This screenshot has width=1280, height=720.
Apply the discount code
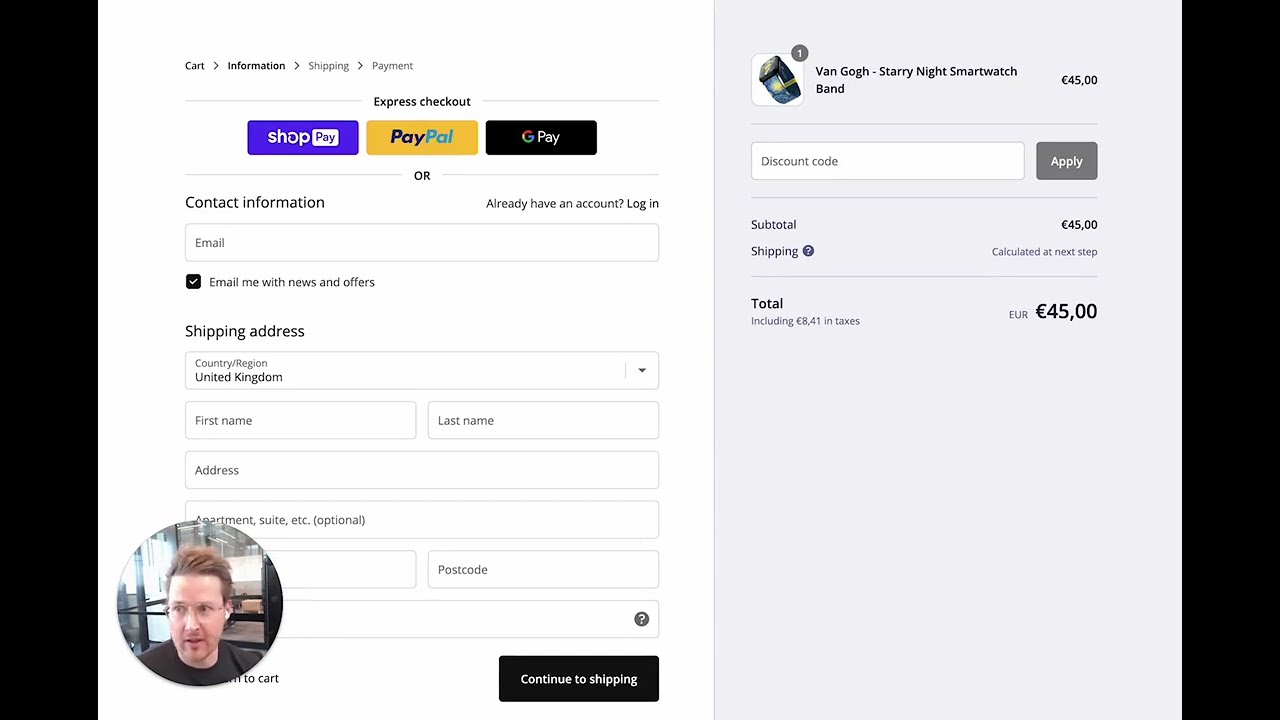point(1066,161)
